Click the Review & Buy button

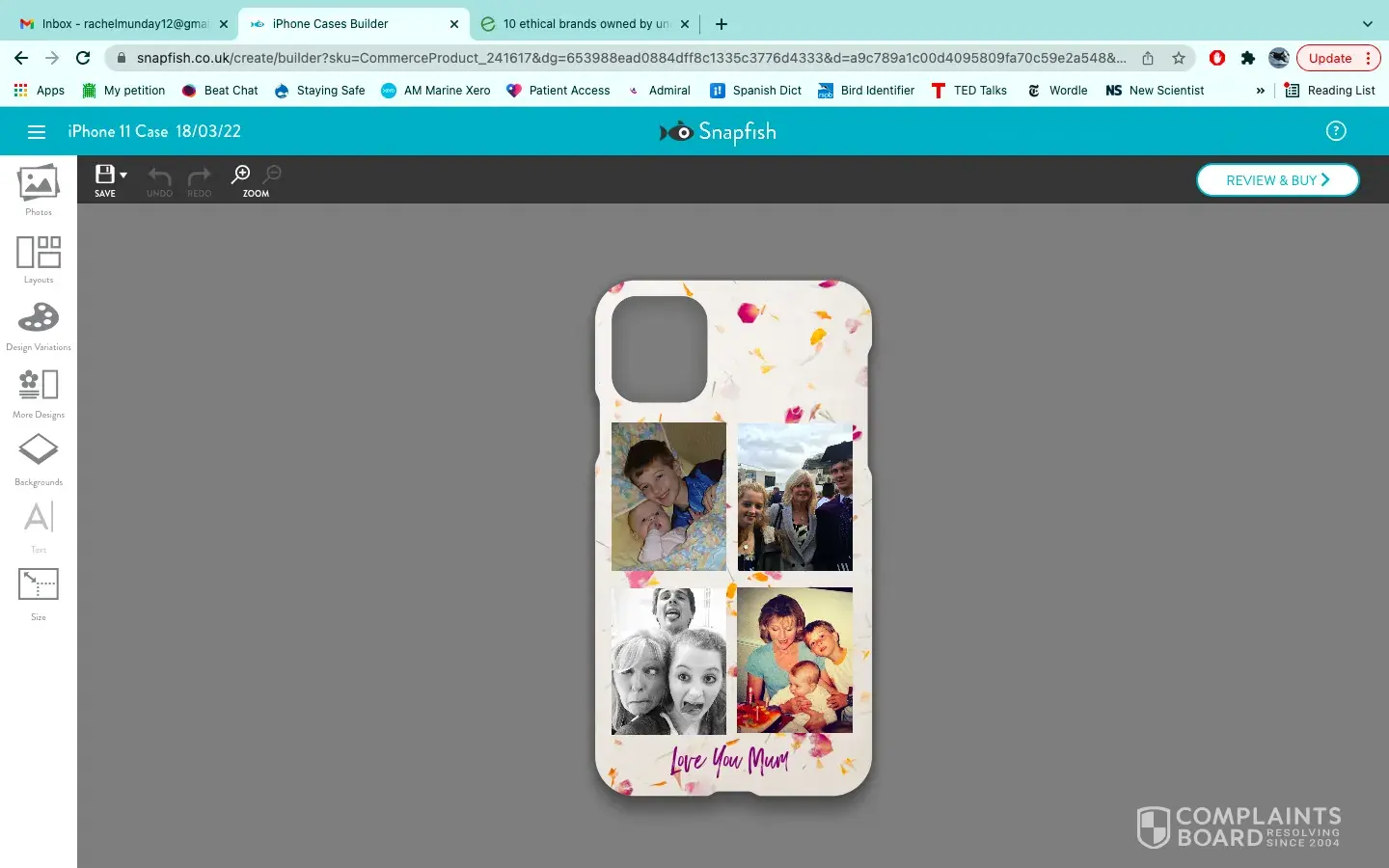1278,180
